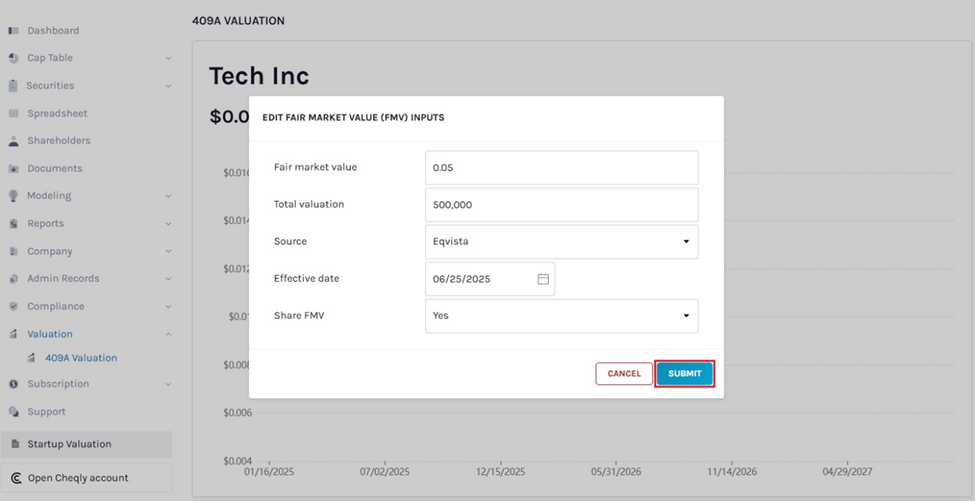The image size is (975, 501).
Task: Expand the Admin Records chevron
Action: pos(168,279)
